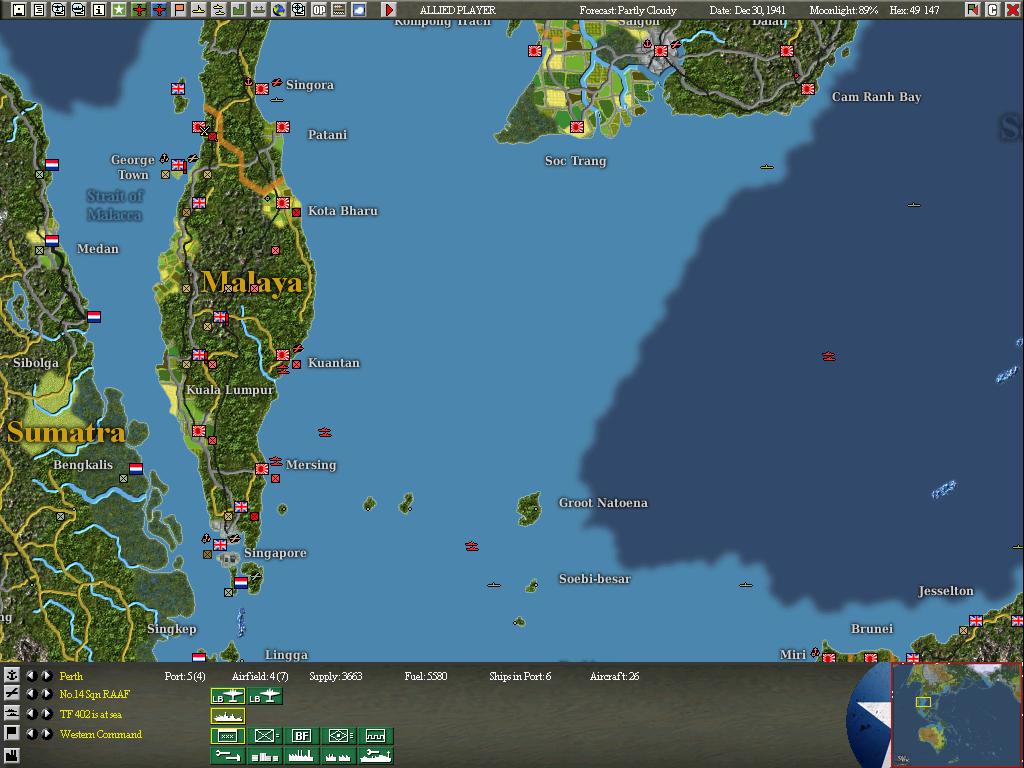1024x768 pixels.
Task: Toggle the warship task force filter button
Action: 227,716
